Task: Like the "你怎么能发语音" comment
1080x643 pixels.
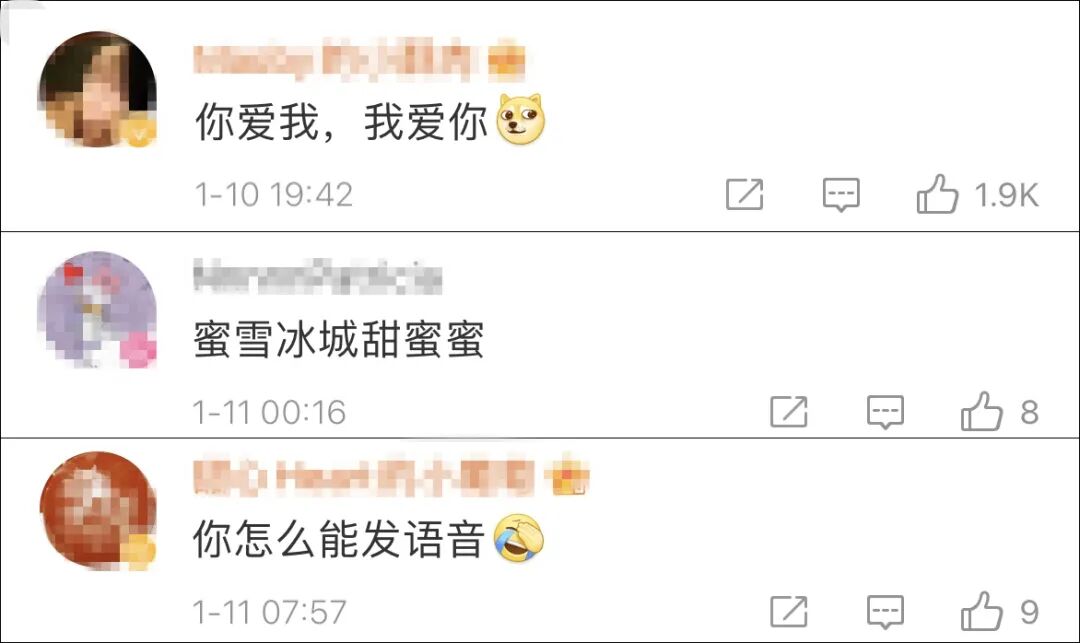Action: [982, 611]
